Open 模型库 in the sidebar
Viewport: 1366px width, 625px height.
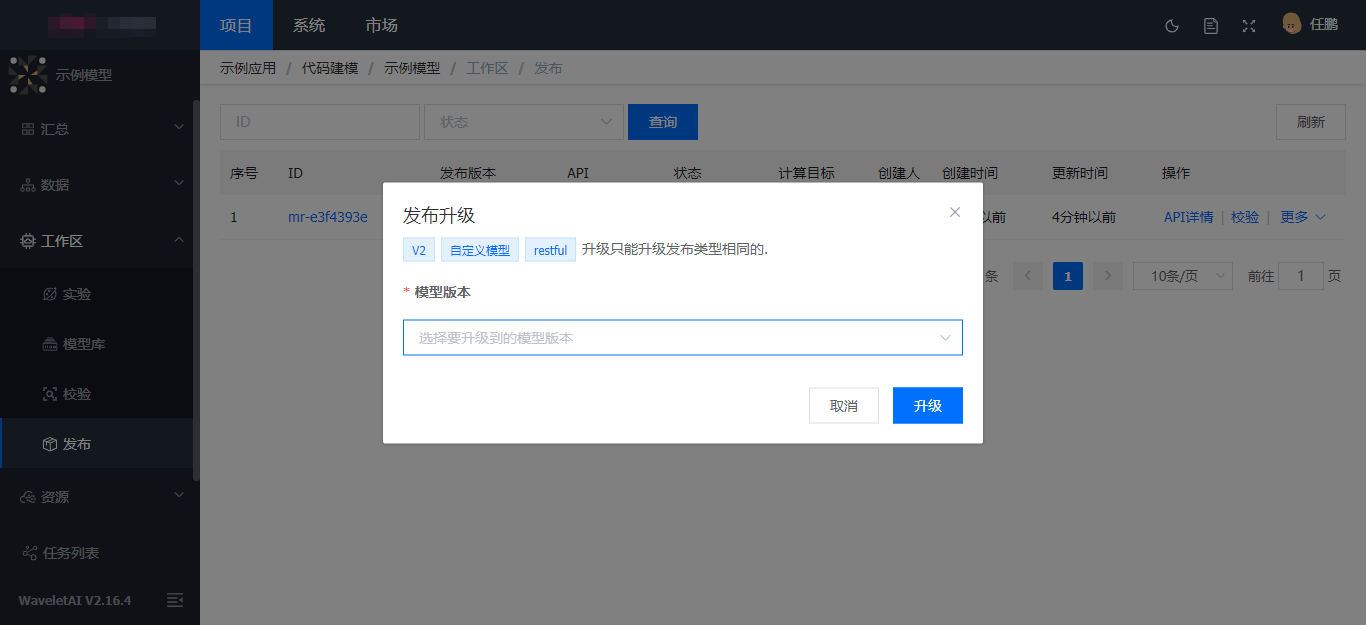point(84,344)
